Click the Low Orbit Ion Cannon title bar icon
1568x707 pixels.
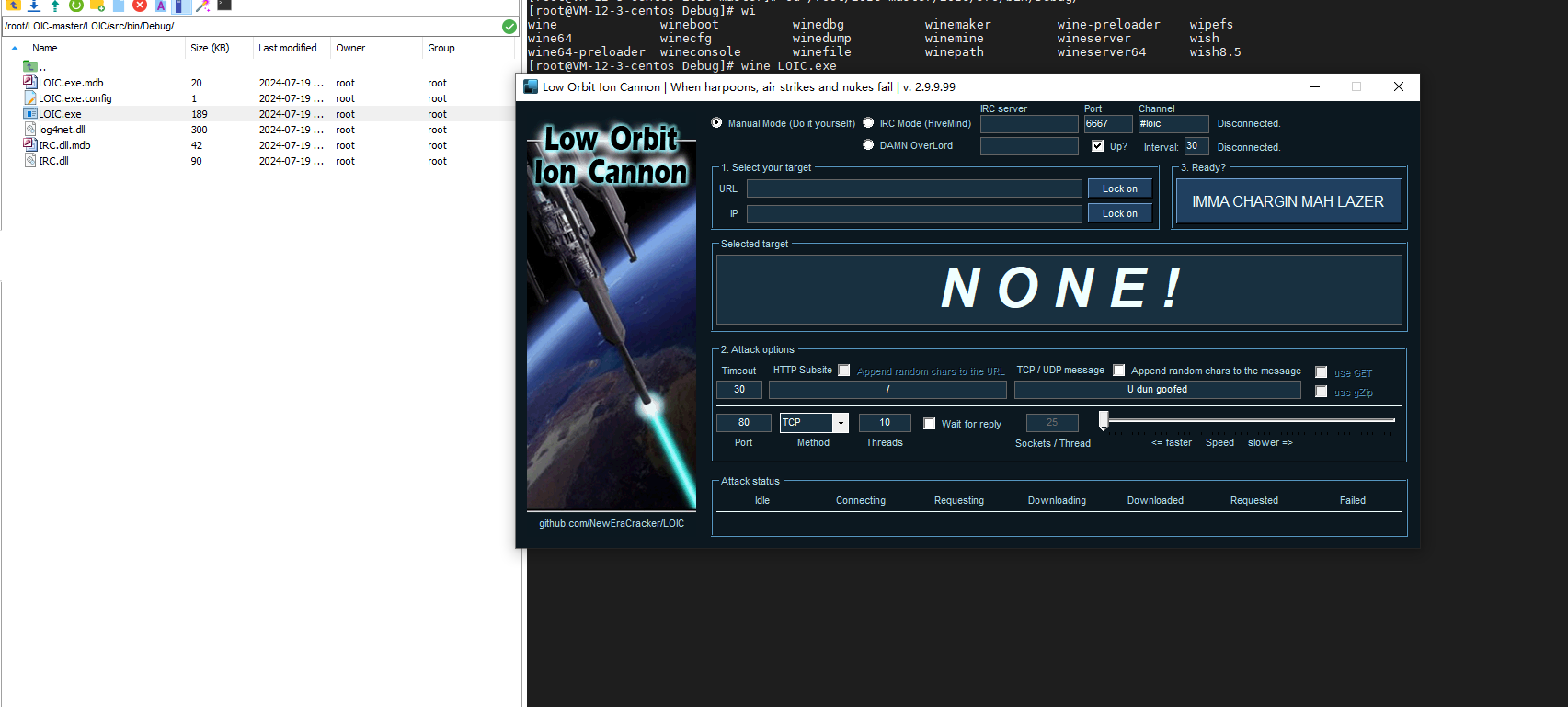pos(531,86)
